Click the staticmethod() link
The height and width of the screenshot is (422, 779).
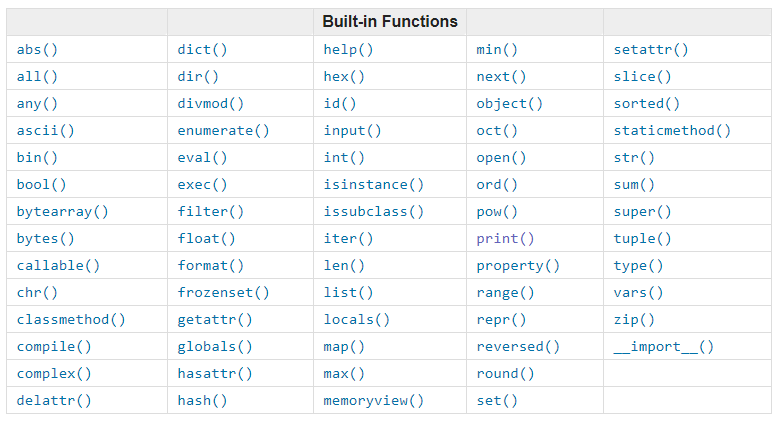click(x=672, y=130)
